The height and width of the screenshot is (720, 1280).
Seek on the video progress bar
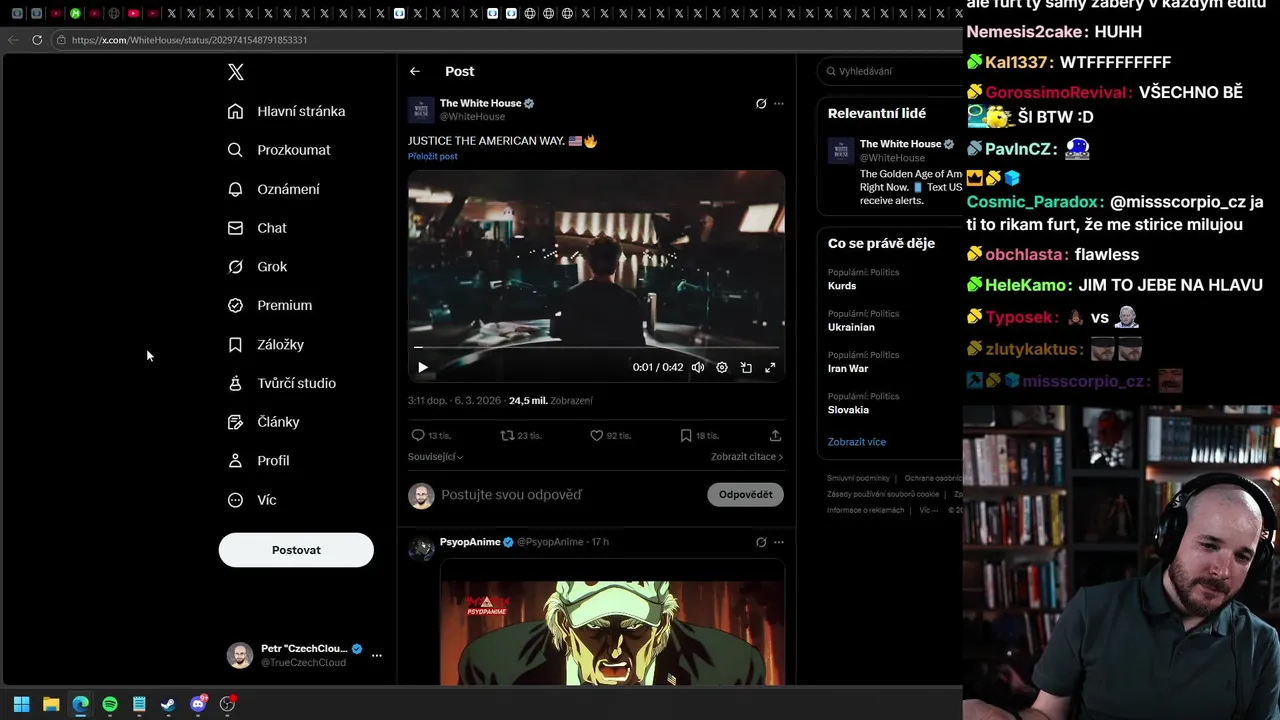(596, 348)
